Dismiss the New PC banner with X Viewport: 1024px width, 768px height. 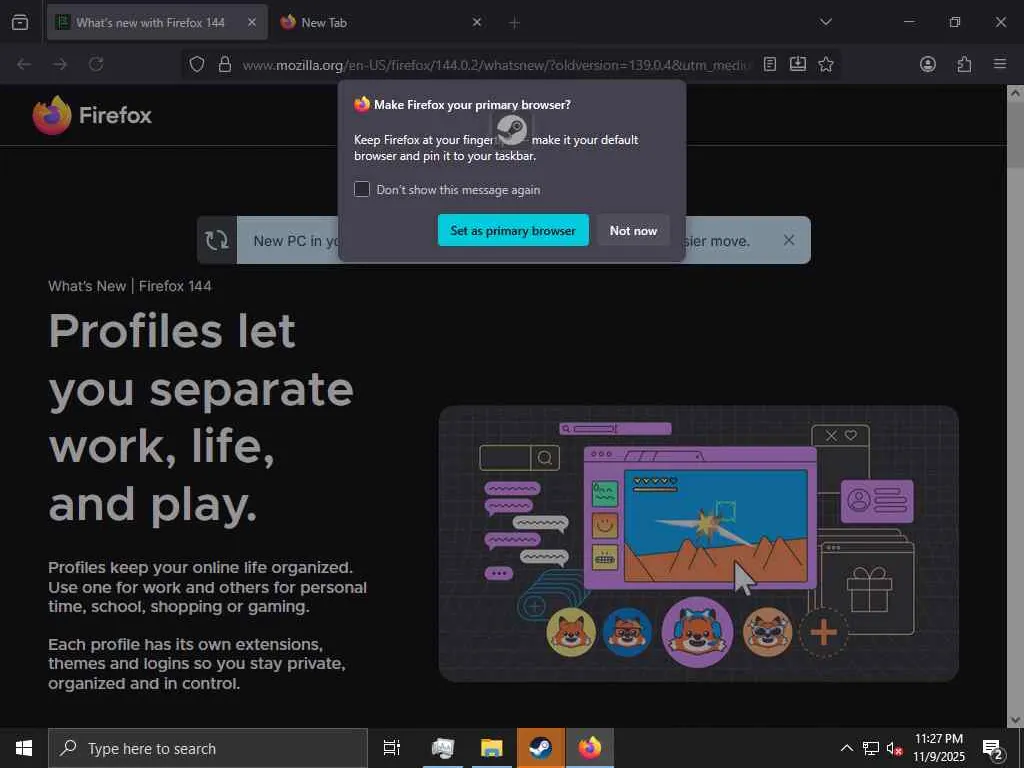coord(789,240)
